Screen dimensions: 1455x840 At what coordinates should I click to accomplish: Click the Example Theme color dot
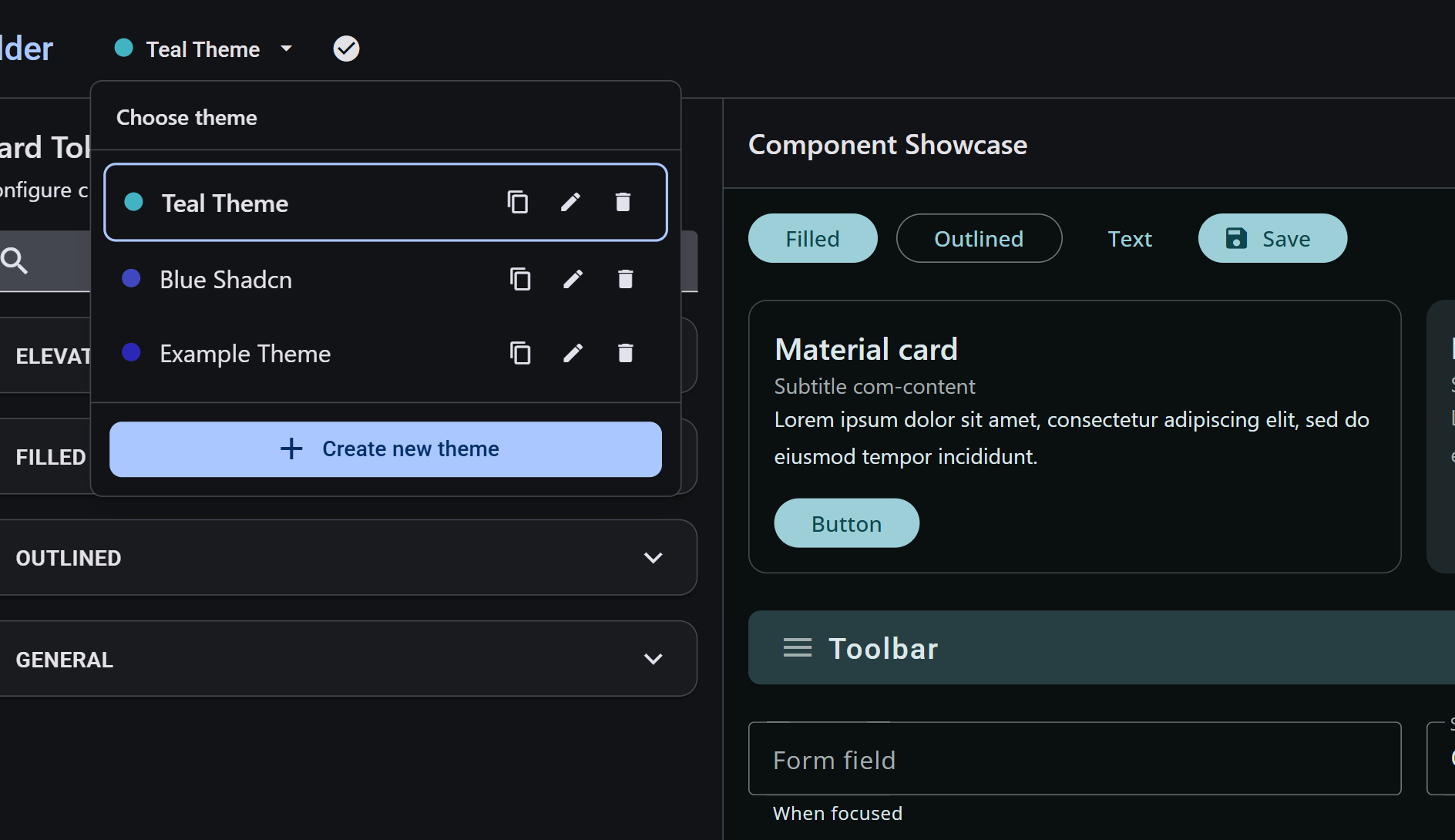coord(131,352)
